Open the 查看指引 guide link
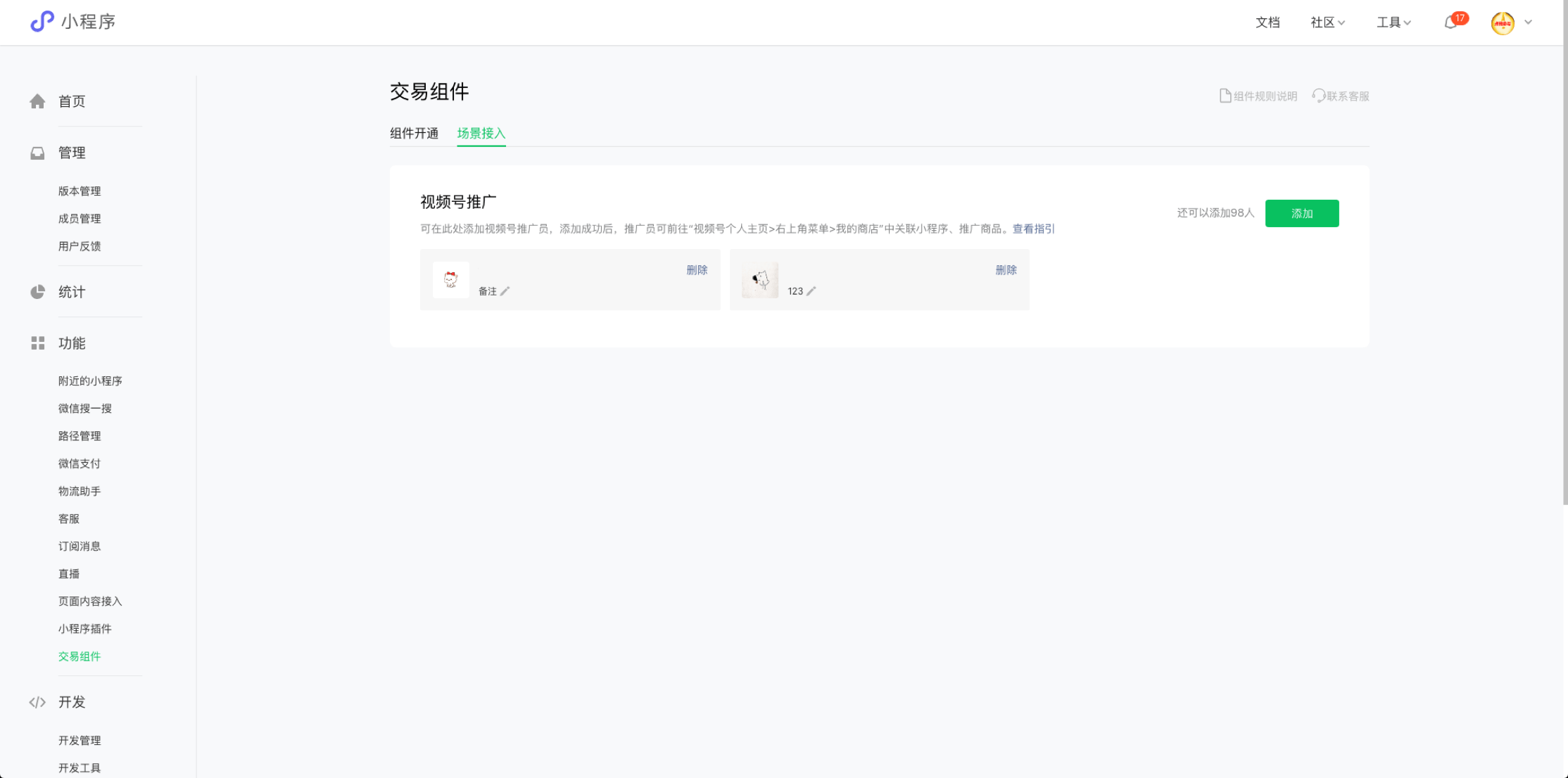 click(x=1033, y=229)
